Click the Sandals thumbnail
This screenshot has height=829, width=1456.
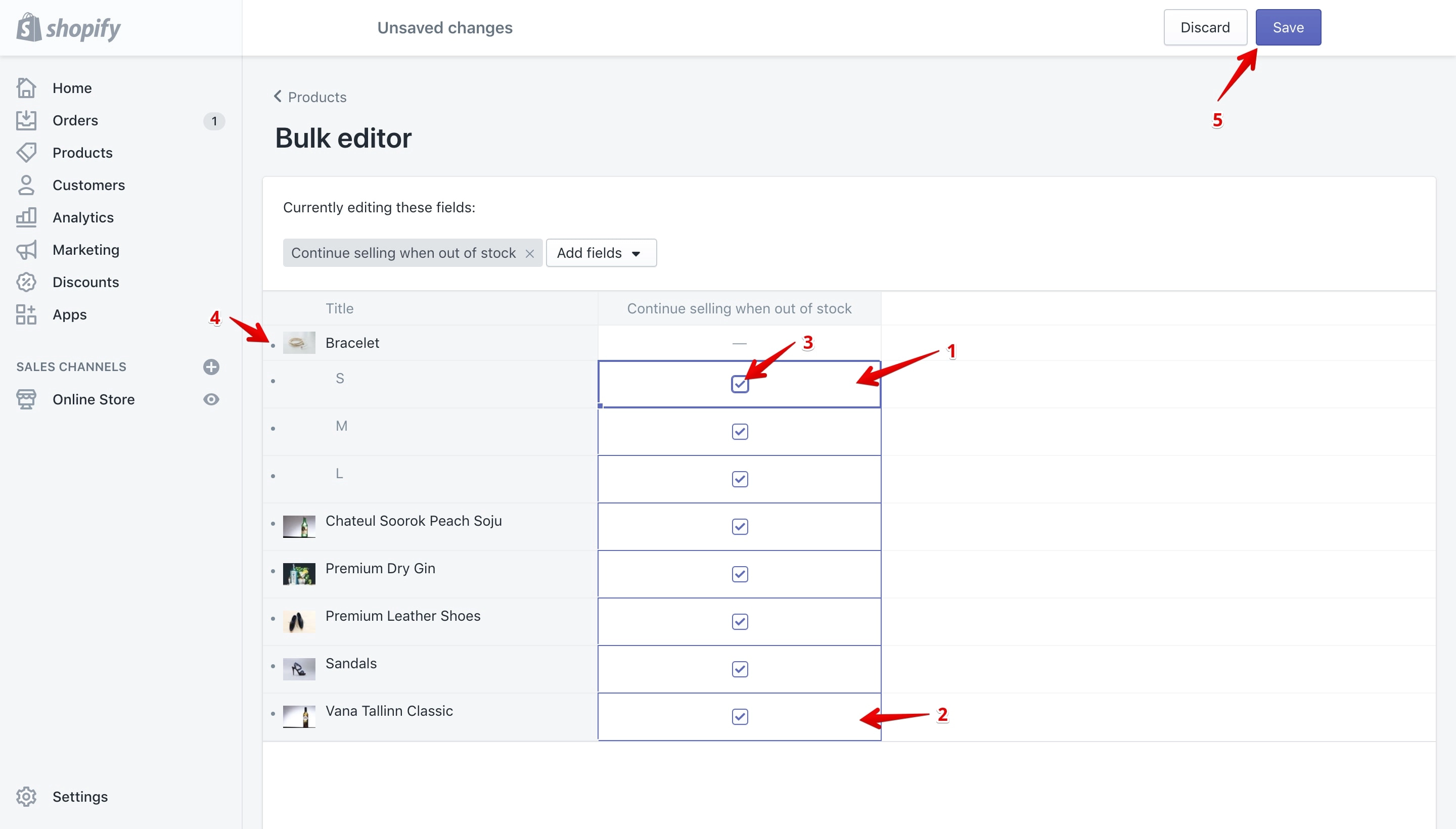tap(299, 669)
